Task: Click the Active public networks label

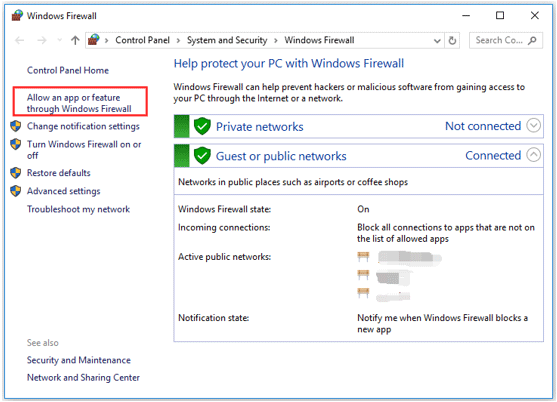Action: click(225, 257)
